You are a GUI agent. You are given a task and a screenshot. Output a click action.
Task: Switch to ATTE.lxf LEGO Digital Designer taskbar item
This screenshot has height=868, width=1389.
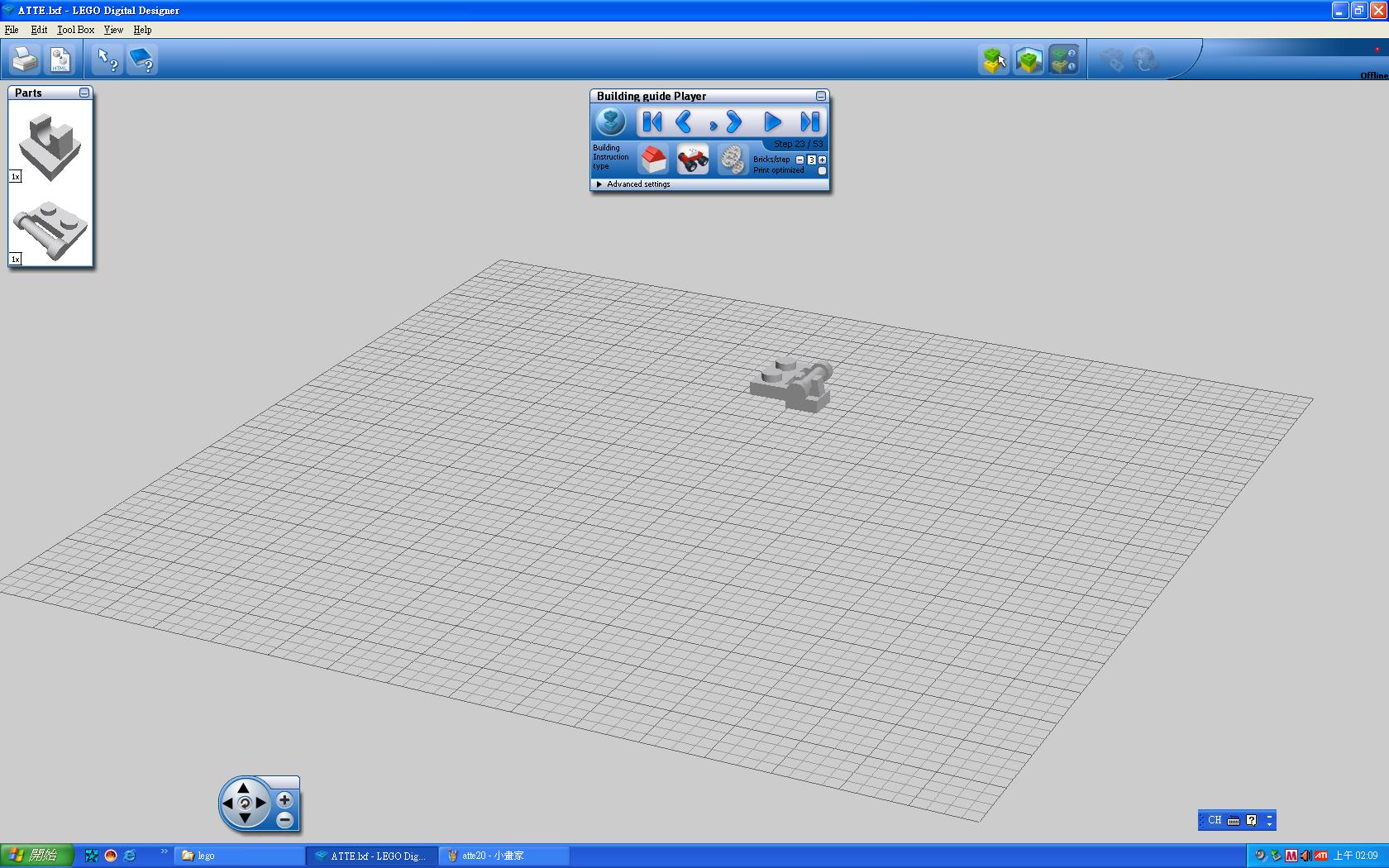click(371, 856)
